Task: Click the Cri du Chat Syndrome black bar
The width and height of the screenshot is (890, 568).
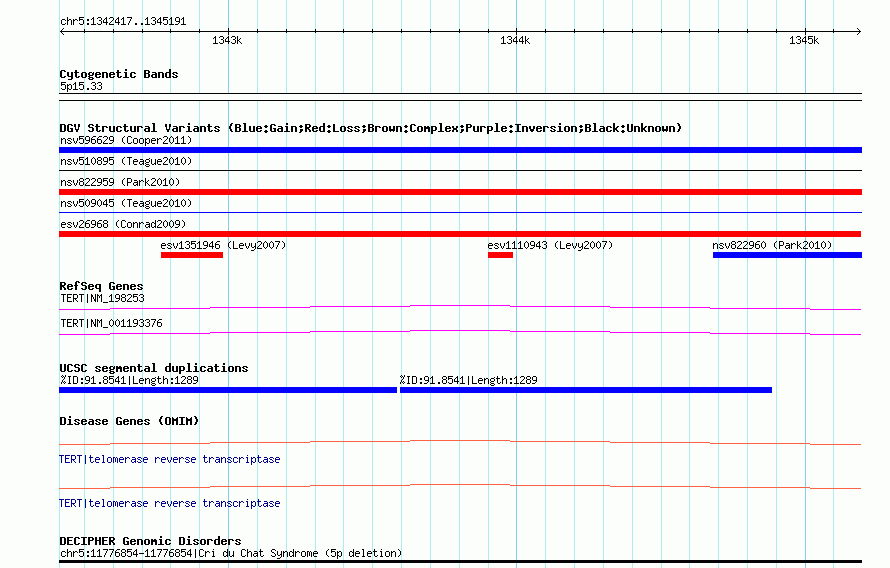Action: (460, 562)
